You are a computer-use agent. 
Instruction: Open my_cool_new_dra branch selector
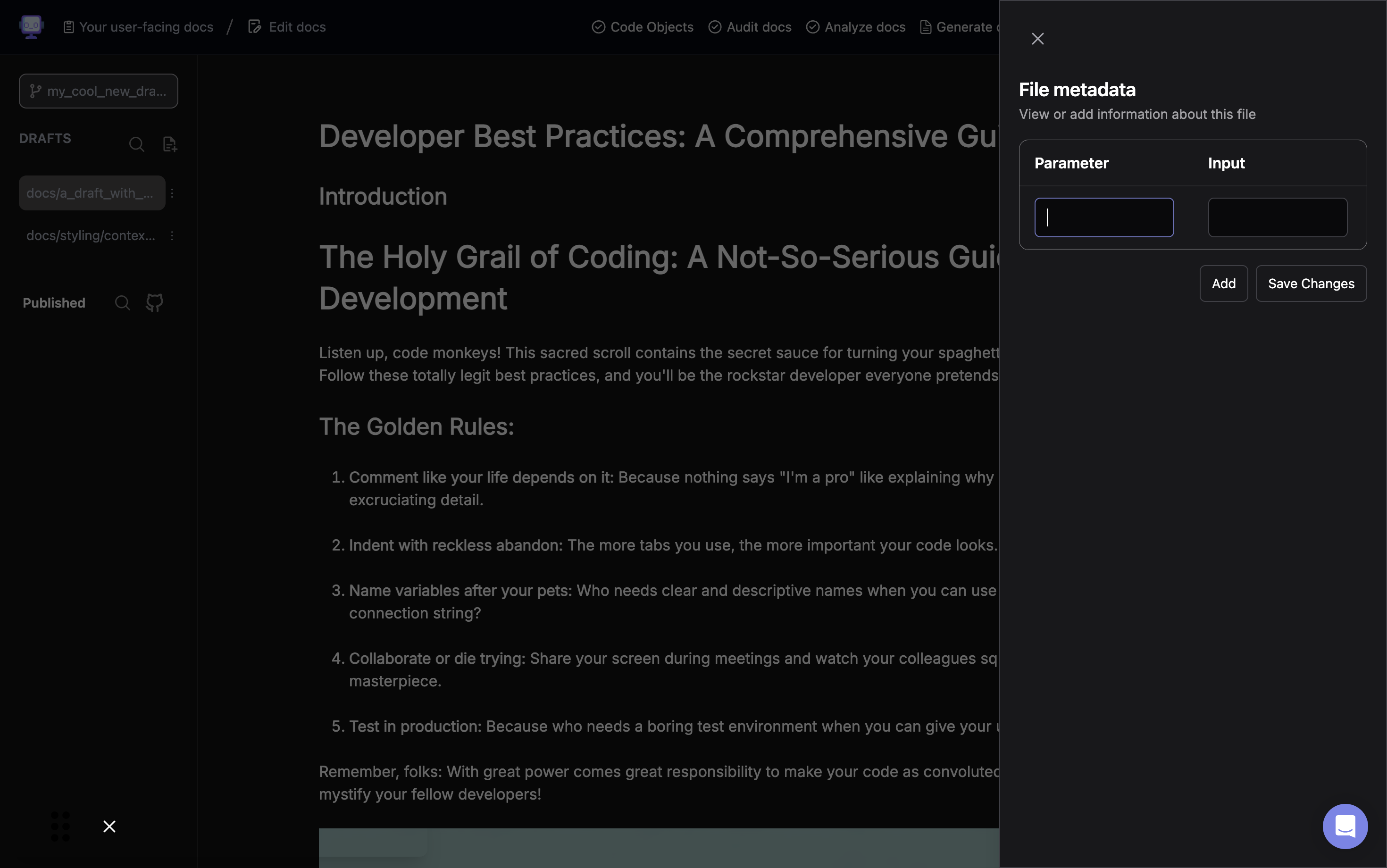coord(98,91)
